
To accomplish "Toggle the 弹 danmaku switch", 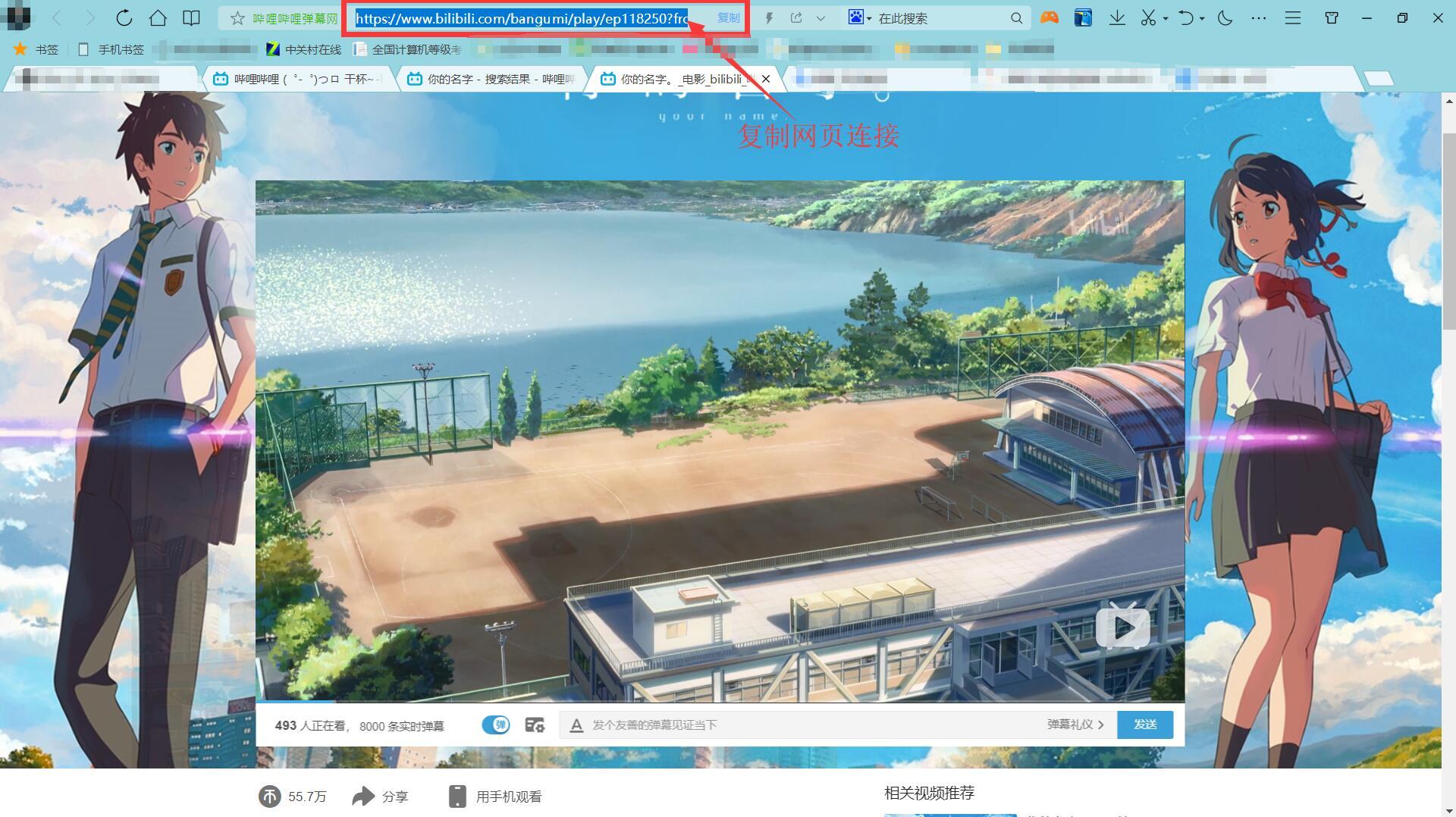I will click(x=496, y=725).
